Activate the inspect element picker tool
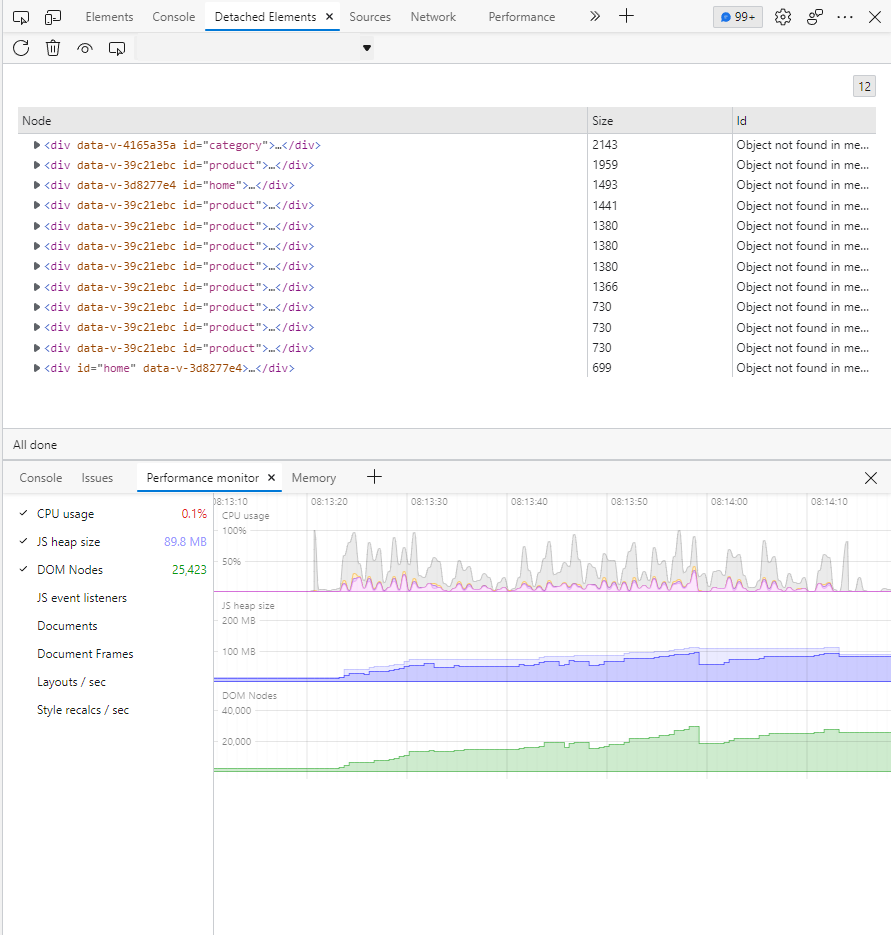This screenshot has height=935, width=891. click(20, 16)
